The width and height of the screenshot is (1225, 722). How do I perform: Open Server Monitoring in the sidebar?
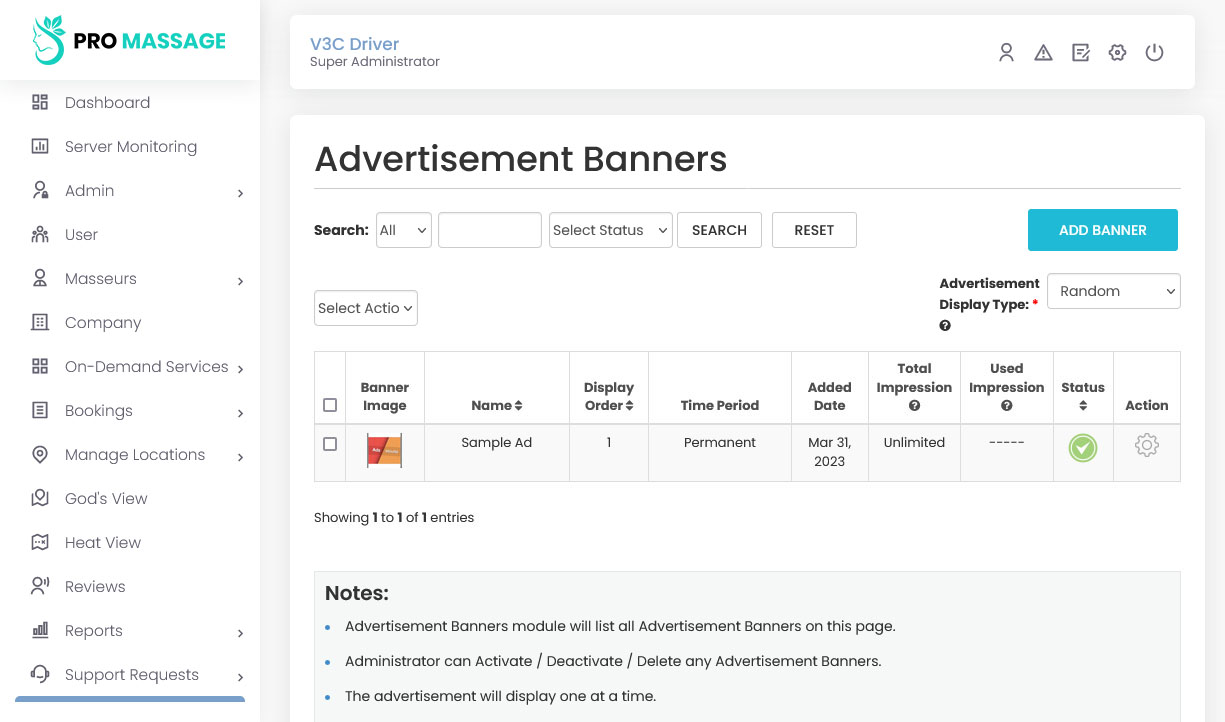130,147
